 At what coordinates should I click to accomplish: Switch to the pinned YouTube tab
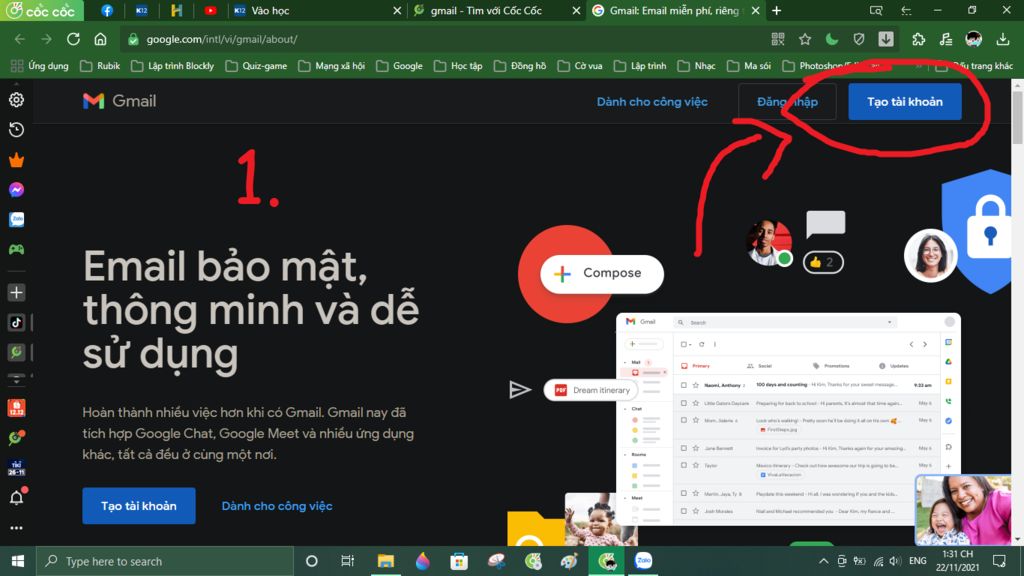(x=210, y=10)
